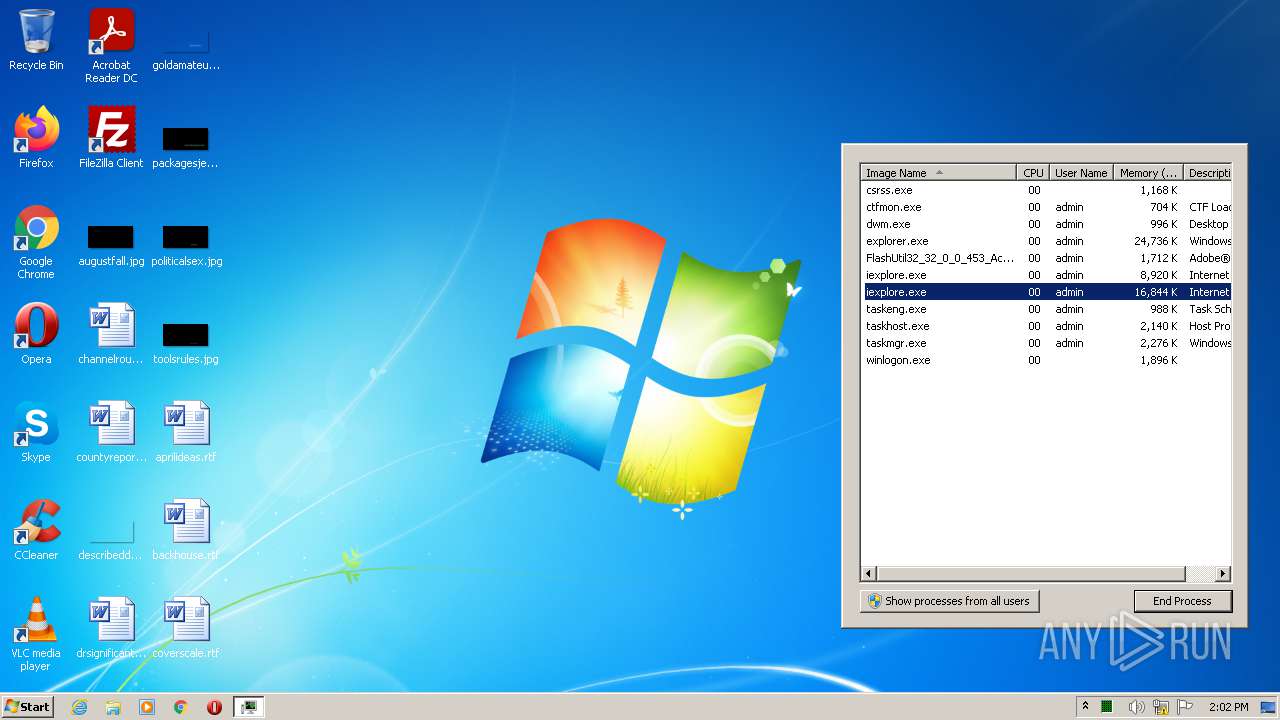Open the CCleaner desktop shortcut
The width and height of the screenshot is (1280, 720).
coord(36,530)
